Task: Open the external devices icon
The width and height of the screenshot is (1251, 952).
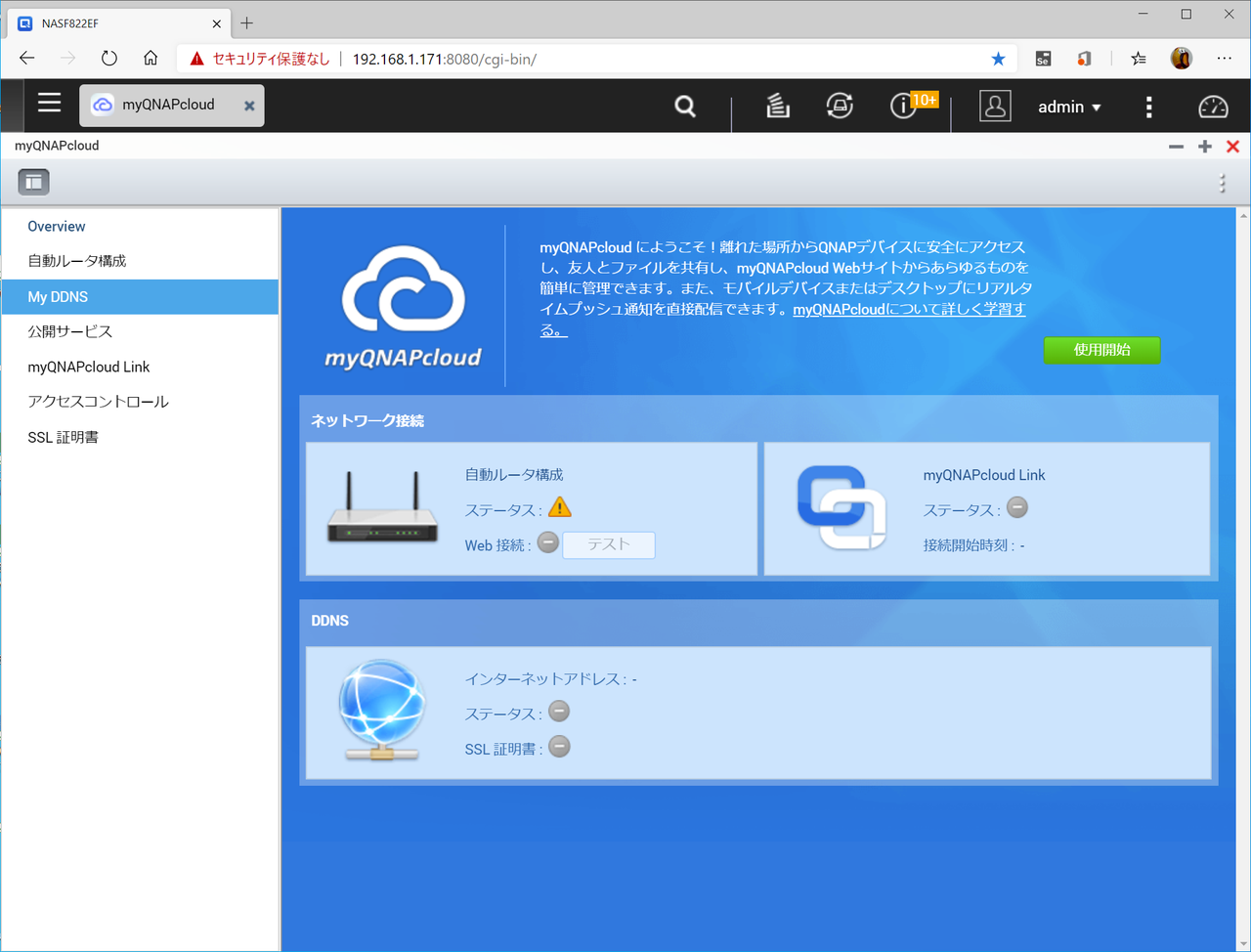Action: (840, 106)
